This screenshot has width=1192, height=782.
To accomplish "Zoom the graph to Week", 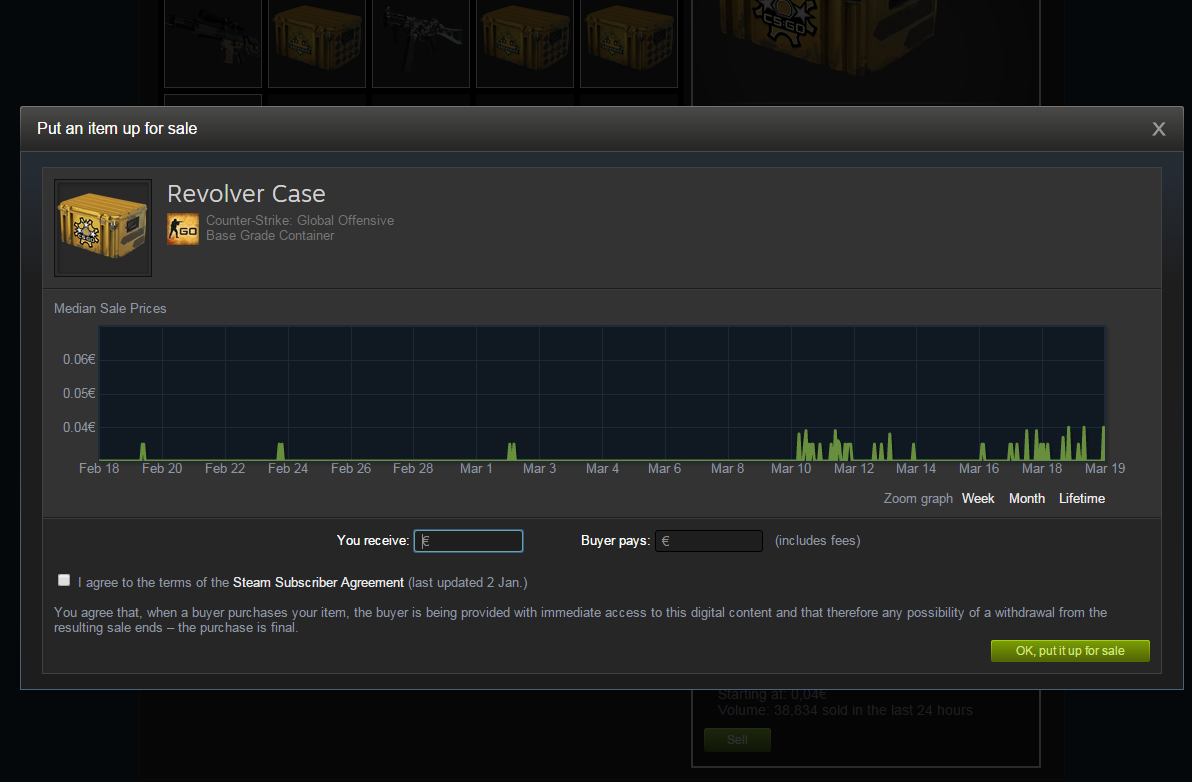I will (978, 499).
